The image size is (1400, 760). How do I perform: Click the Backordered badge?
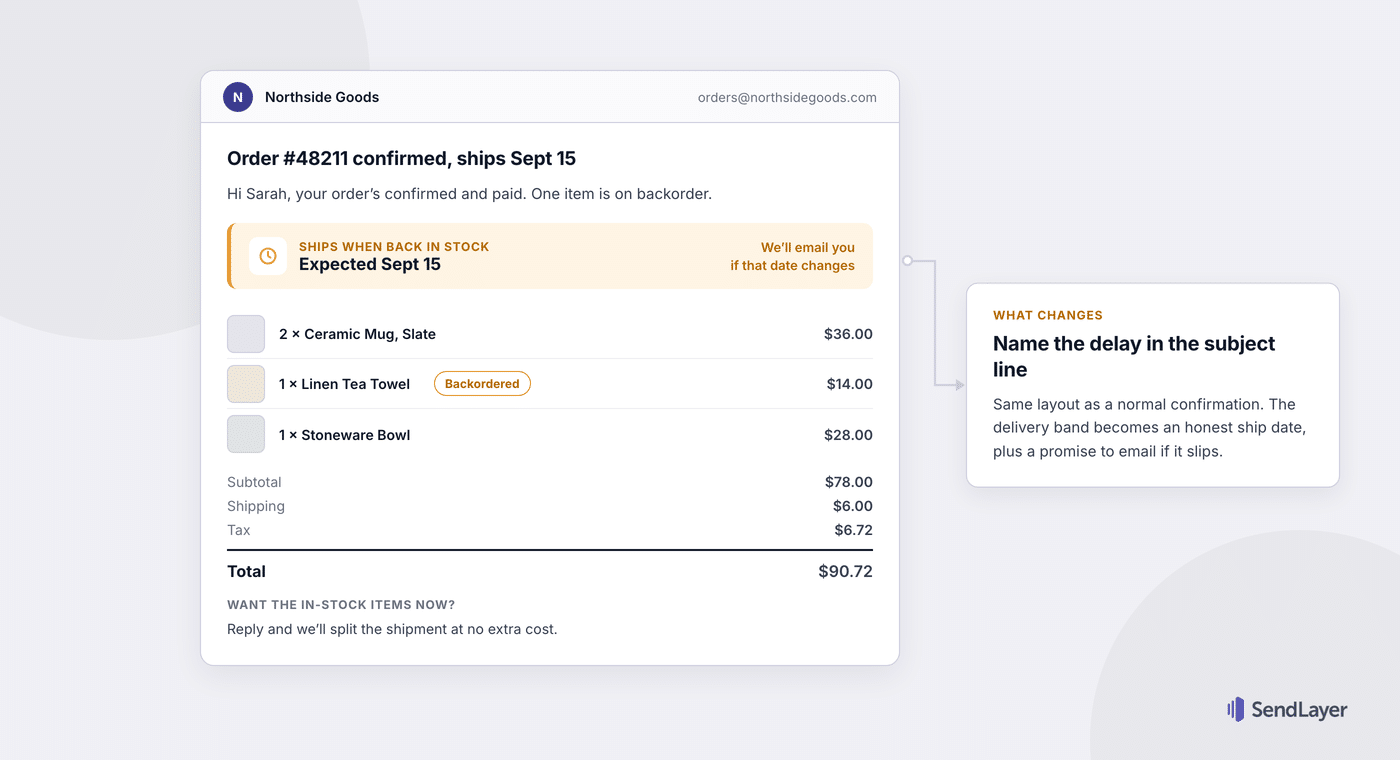click(x=482, y=384)
